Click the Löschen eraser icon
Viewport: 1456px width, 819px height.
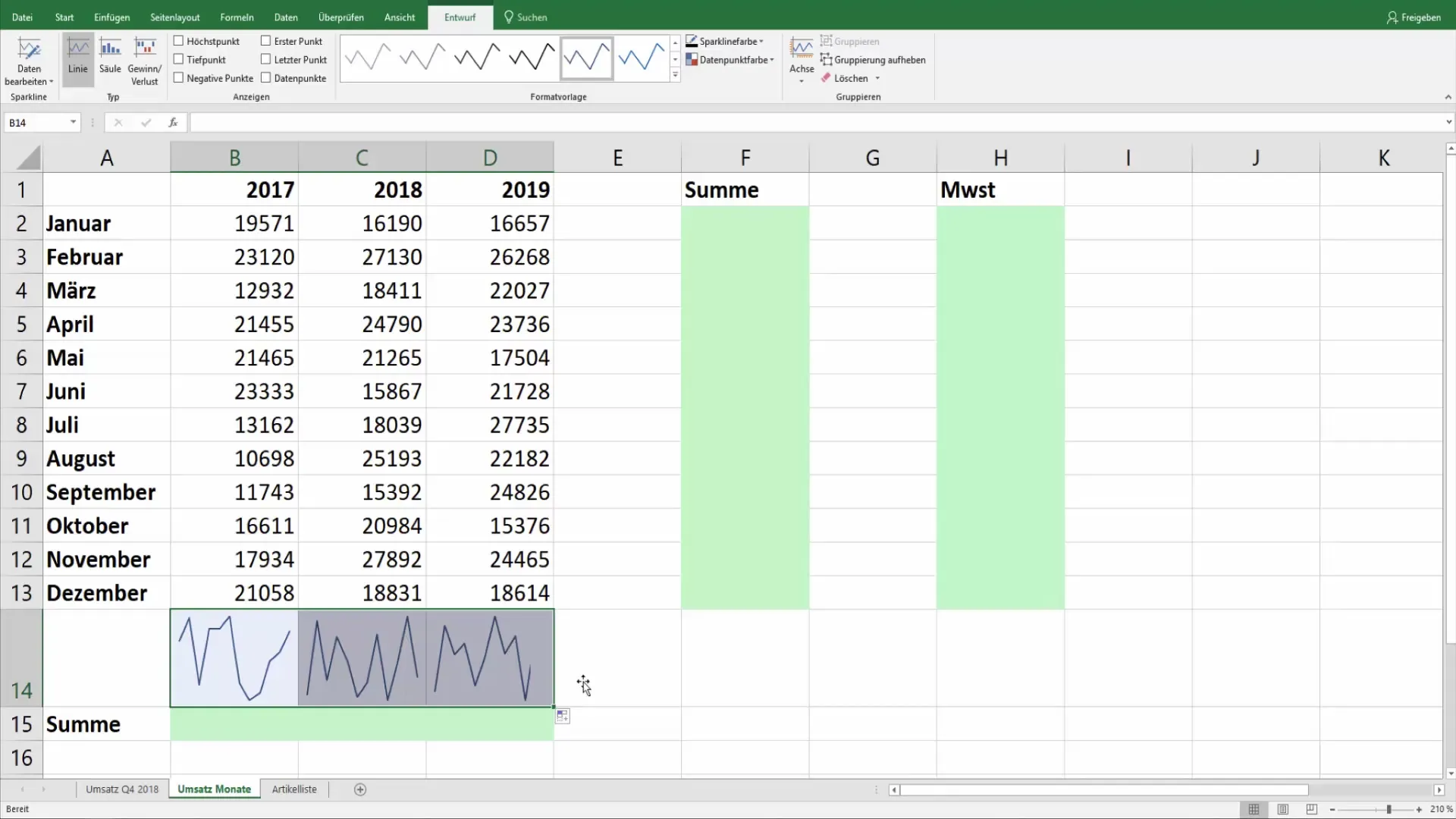827,78
